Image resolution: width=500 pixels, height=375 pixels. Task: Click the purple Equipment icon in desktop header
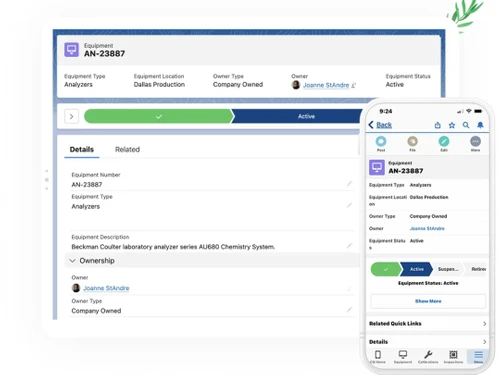coord(71,50)
